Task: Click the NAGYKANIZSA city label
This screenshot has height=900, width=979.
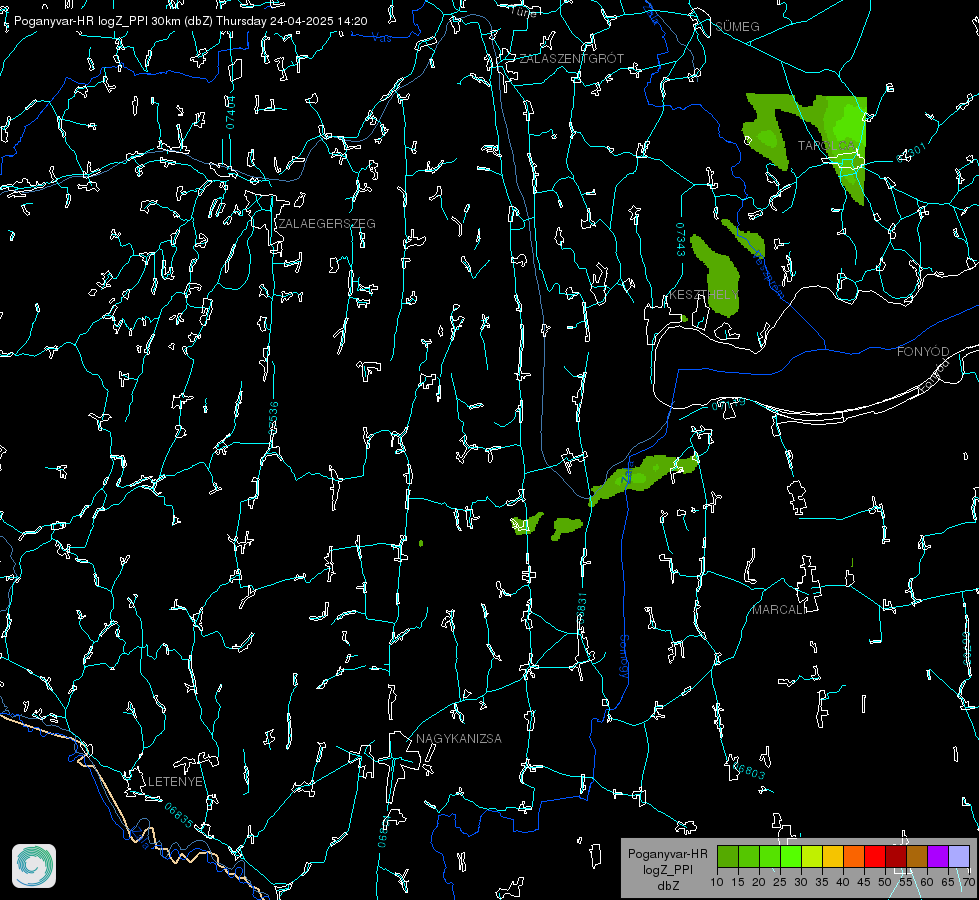Action: click(x=459, y=738)
